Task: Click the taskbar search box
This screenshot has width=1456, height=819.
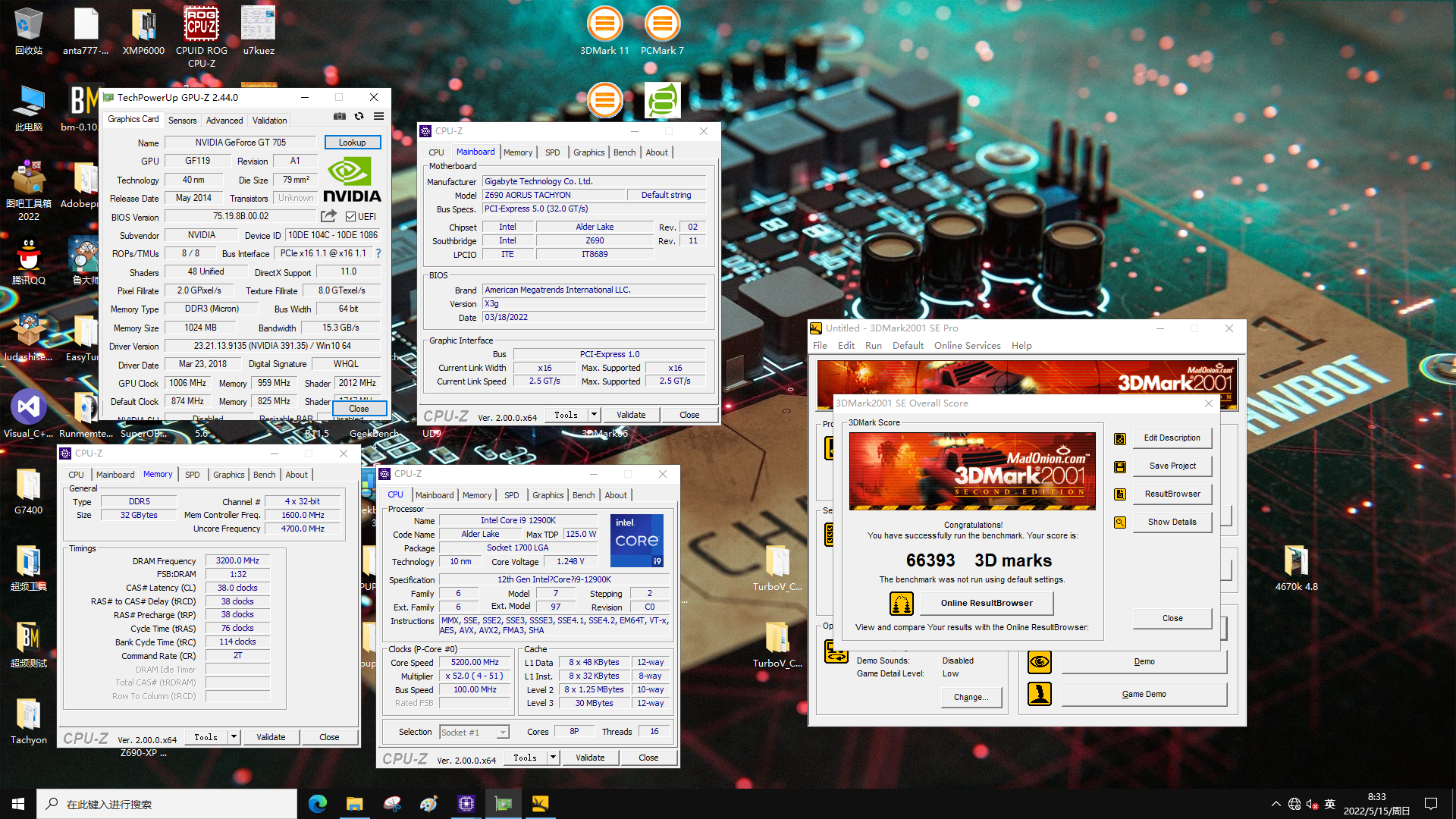Action: coord(167,804)
